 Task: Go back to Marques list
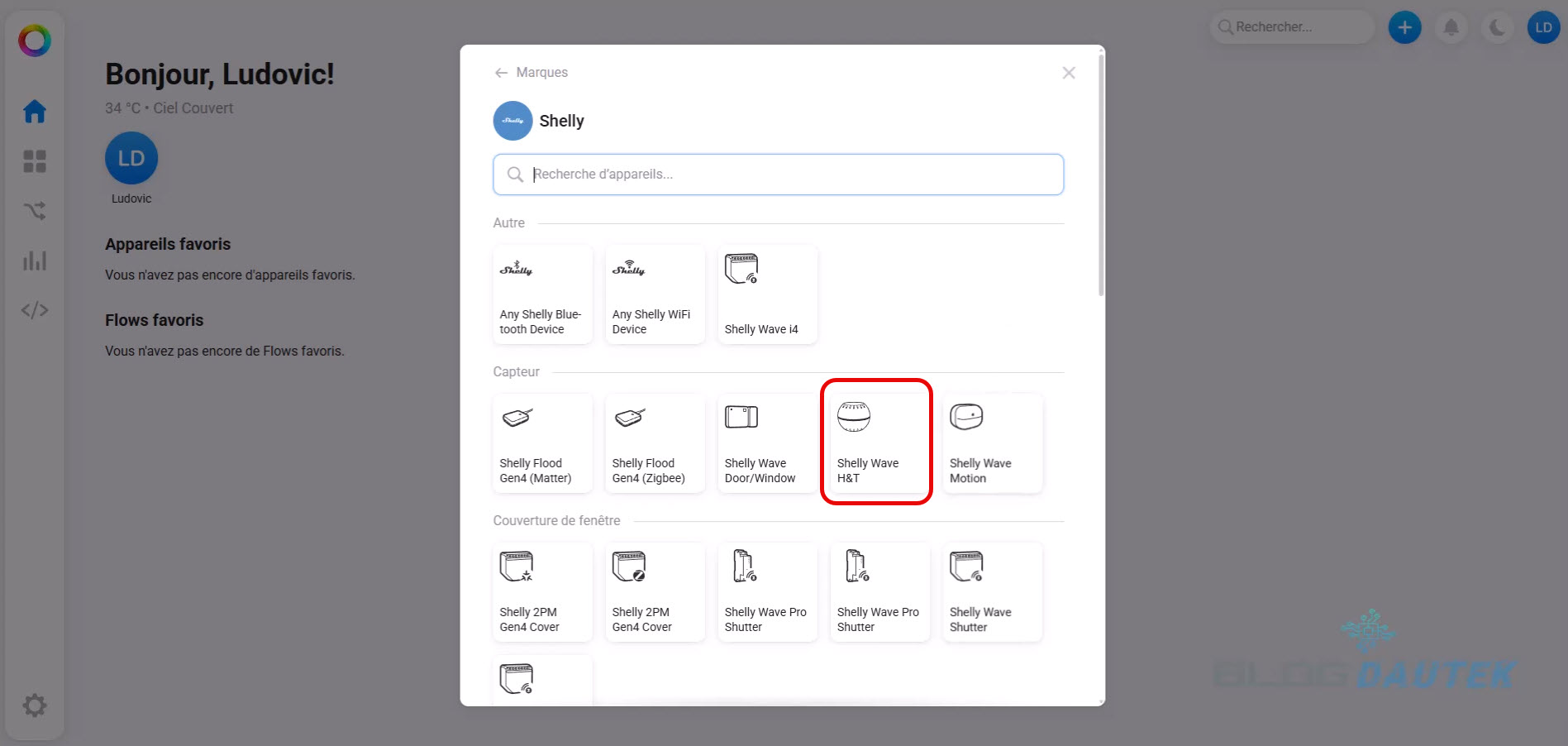tap(531, 73)
